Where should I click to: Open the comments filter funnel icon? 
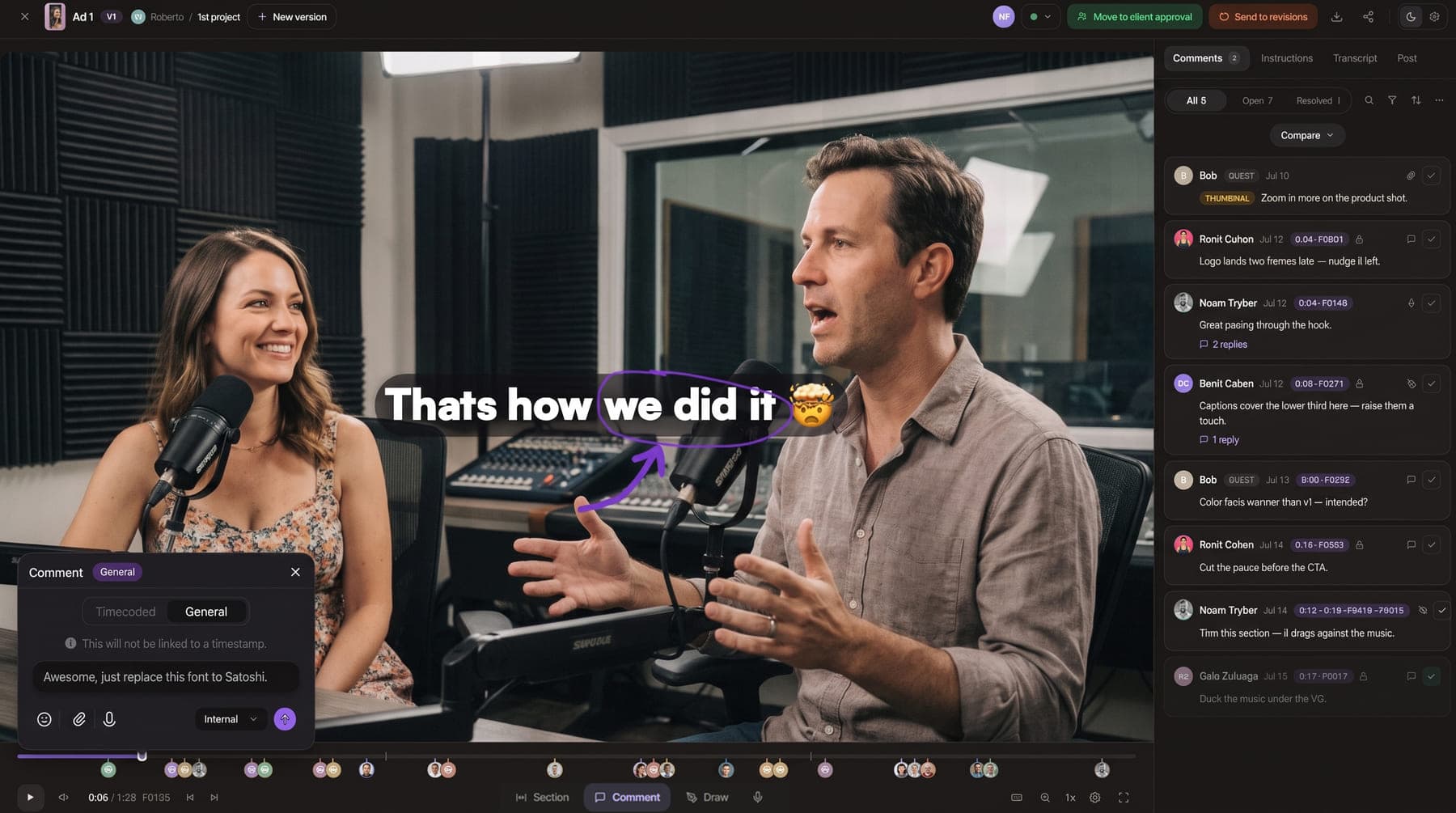tap(1392, 100)
